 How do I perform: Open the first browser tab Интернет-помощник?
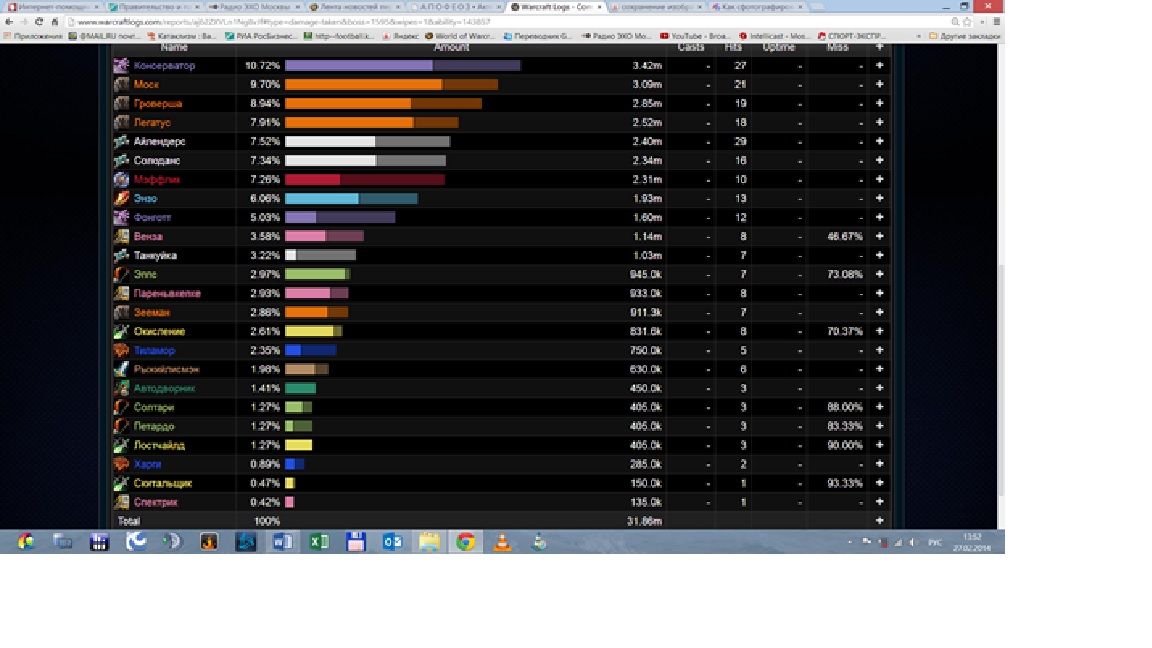click(x=53, y=7)
